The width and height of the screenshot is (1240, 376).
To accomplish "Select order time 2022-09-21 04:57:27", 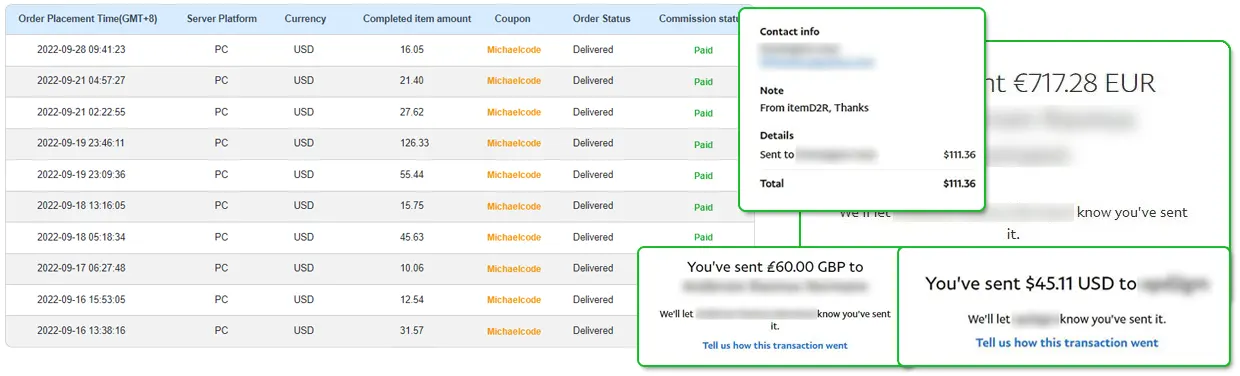I will [81, 80].
